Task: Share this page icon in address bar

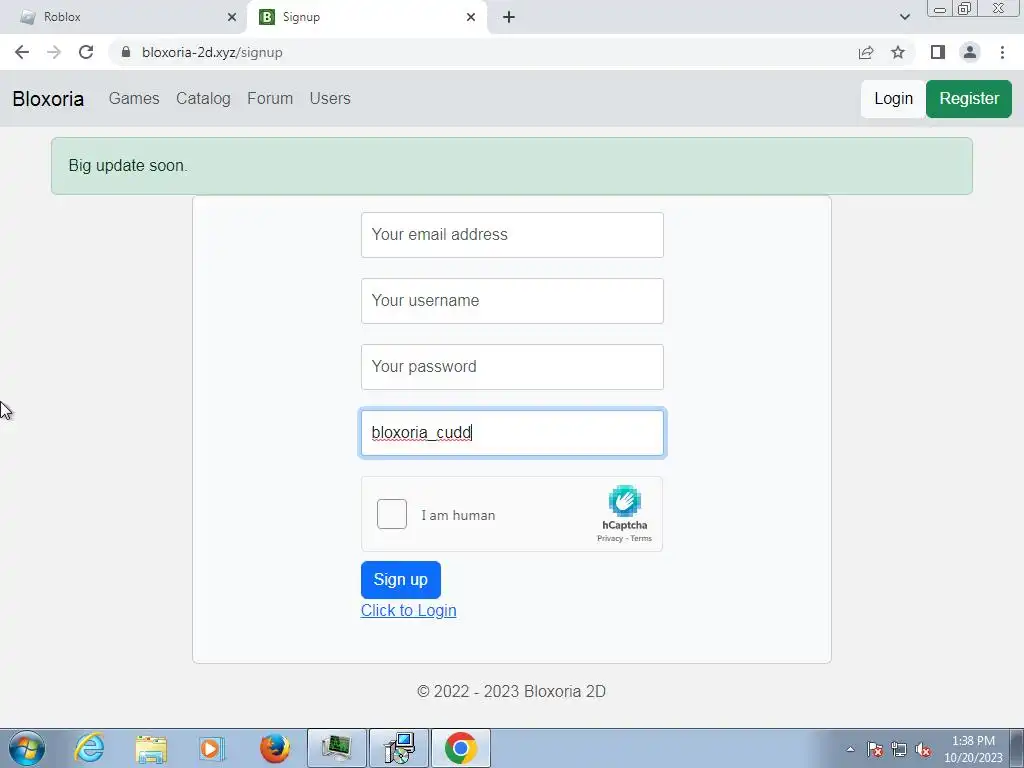Action: coord(866,52)
